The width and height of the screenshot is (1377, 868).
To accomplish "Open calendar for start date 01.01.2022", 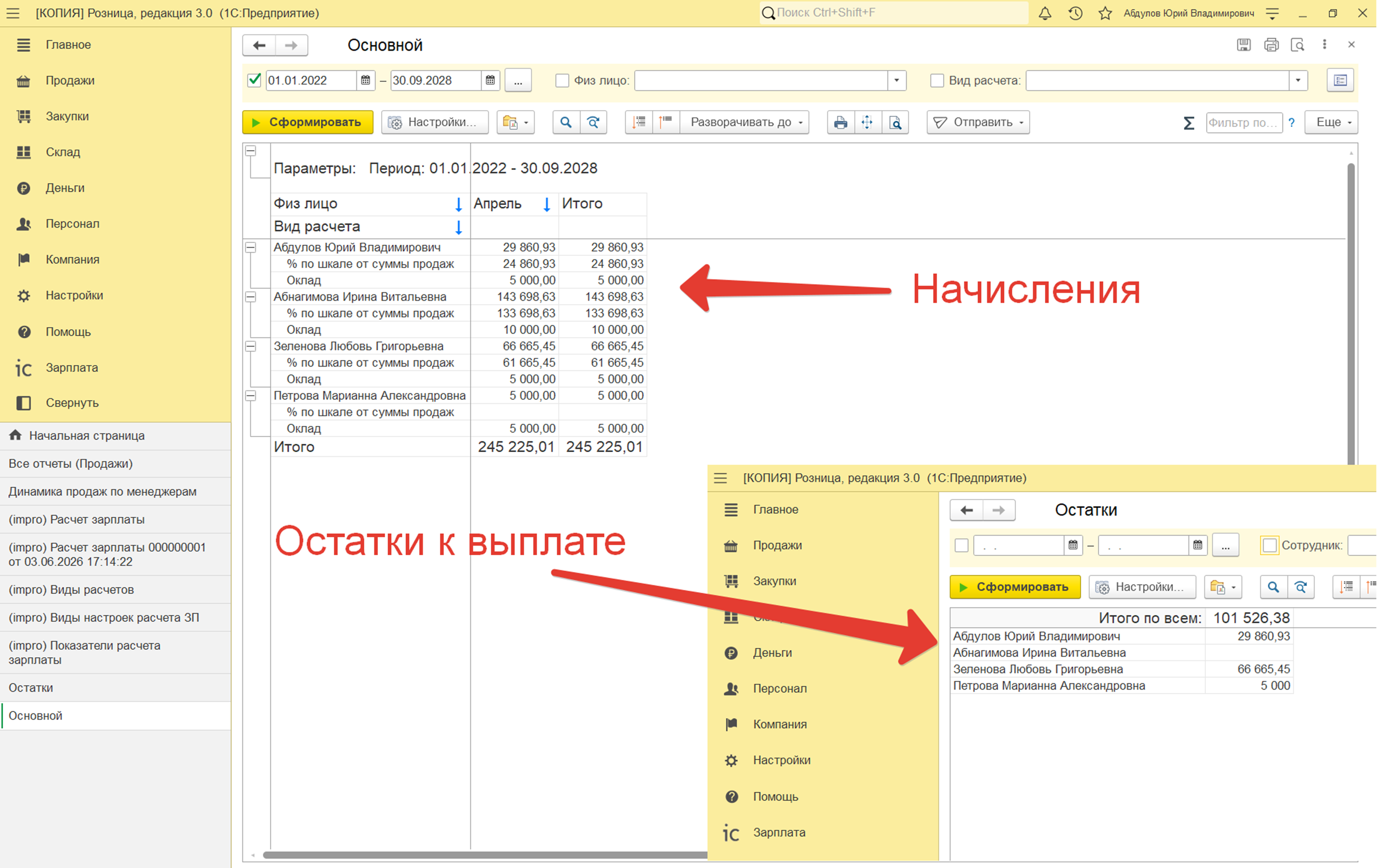I will pyautogui.click(x=366, y=80).
